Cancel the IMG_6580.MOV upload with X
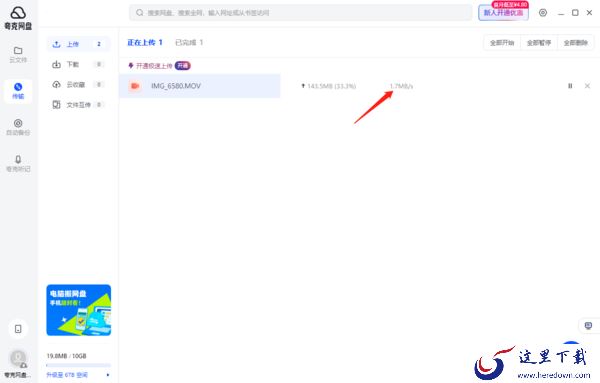 point(587,86)
